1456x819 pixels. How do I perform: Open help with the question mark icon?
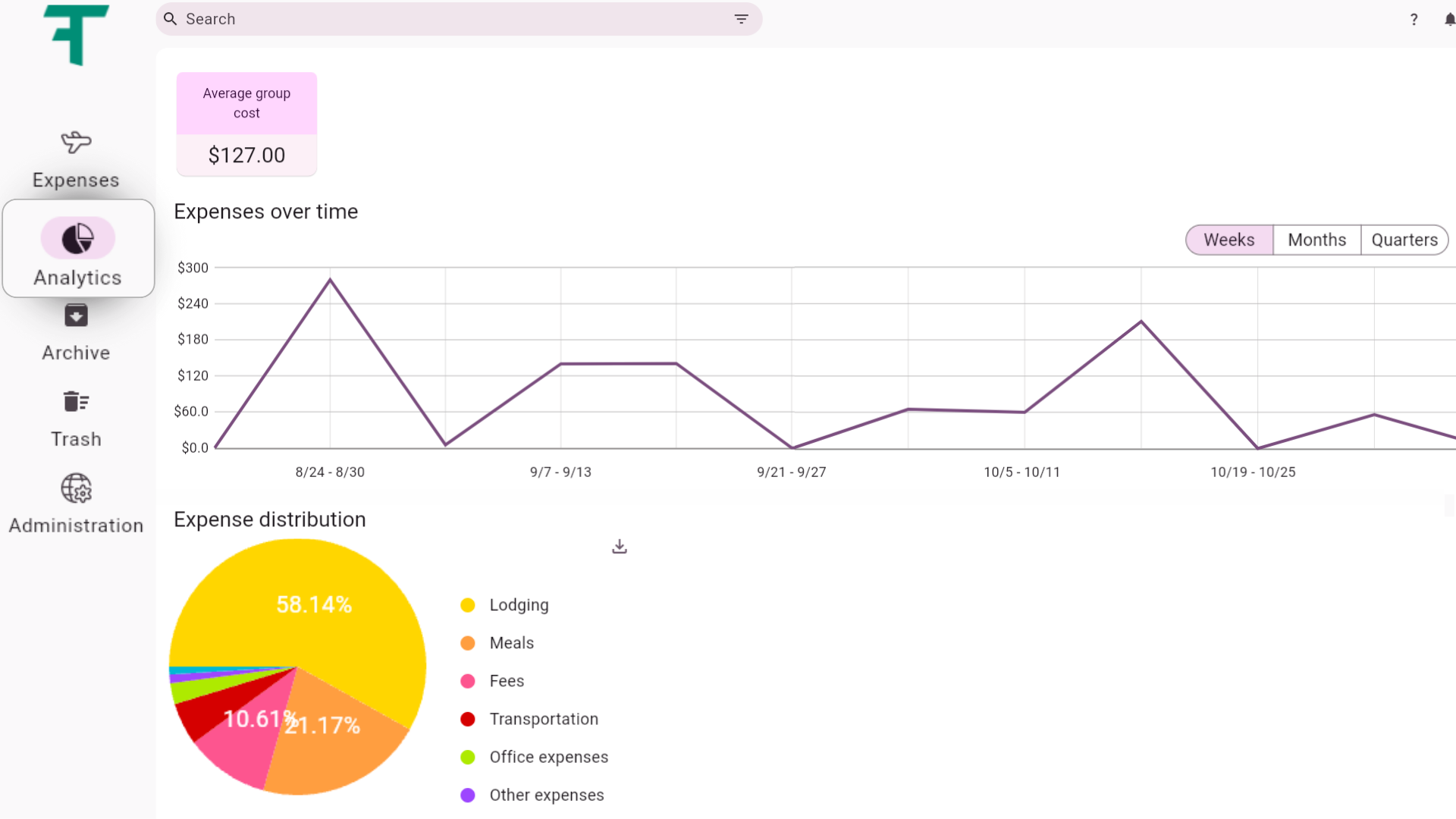(1414, 19)
